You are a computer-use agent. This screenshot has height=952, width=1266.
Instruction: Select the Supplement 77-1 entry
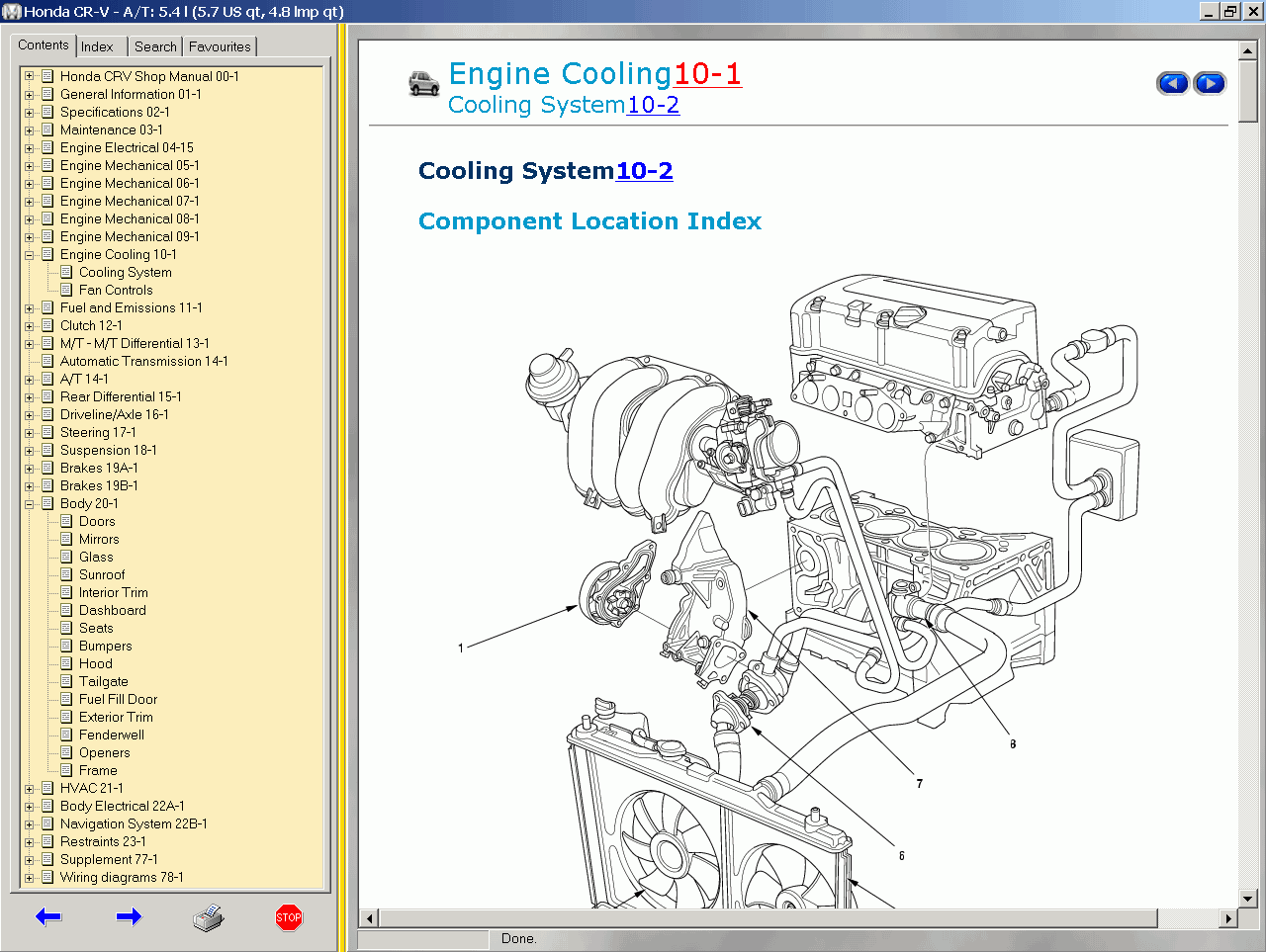click(x=109, y=859)
